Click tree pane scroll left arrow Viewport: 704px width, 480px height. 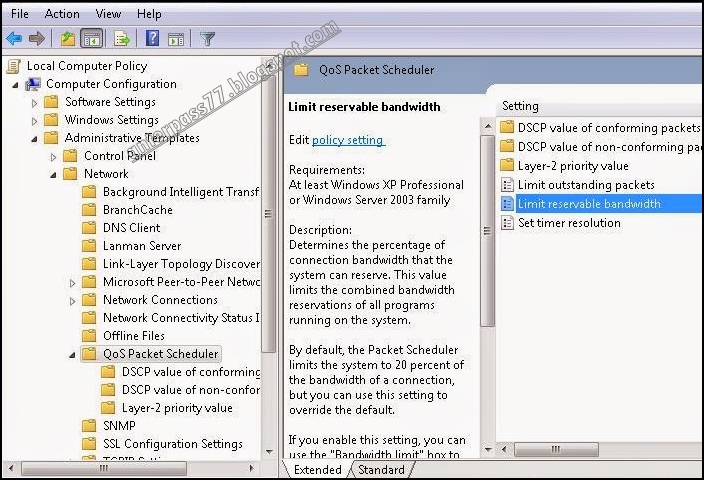[11, 468]
